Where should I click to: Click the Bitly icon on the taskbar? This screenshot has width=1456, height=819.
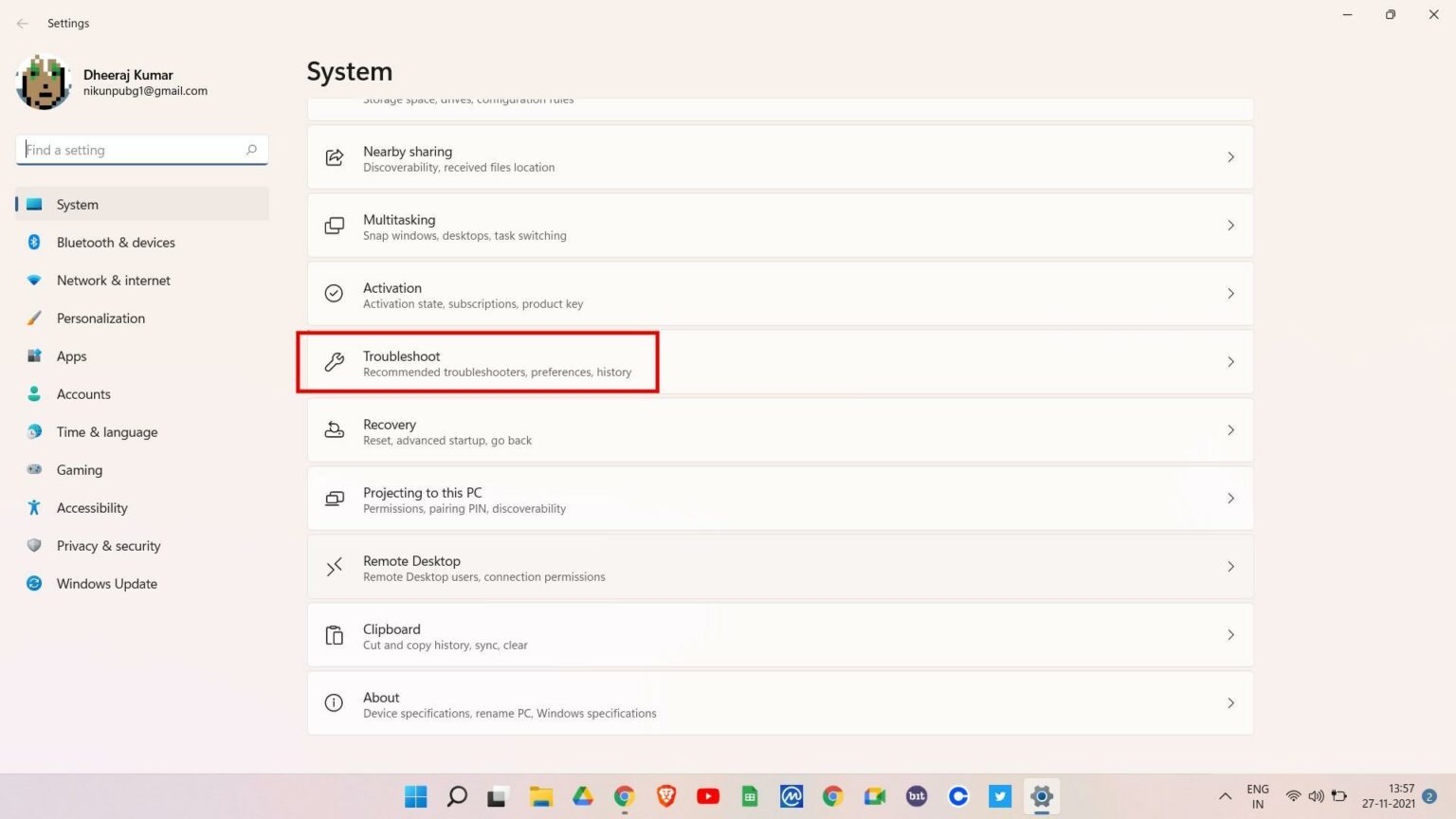(916, 796)
